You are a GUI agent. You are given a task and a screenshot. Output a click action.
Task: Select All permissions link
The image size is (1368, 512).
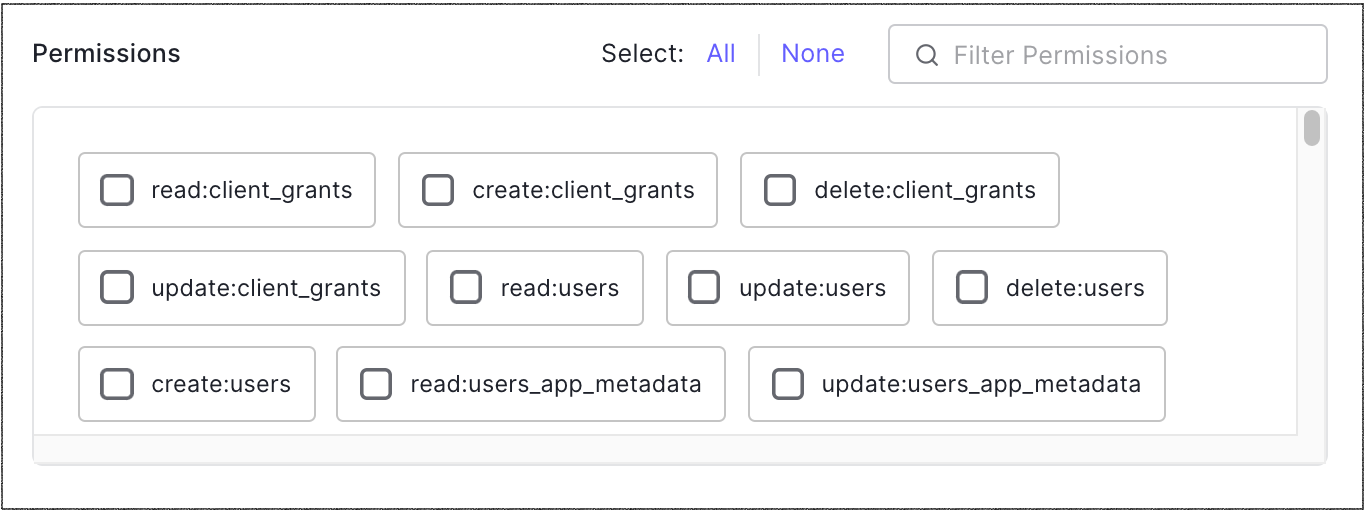(721, 54)
